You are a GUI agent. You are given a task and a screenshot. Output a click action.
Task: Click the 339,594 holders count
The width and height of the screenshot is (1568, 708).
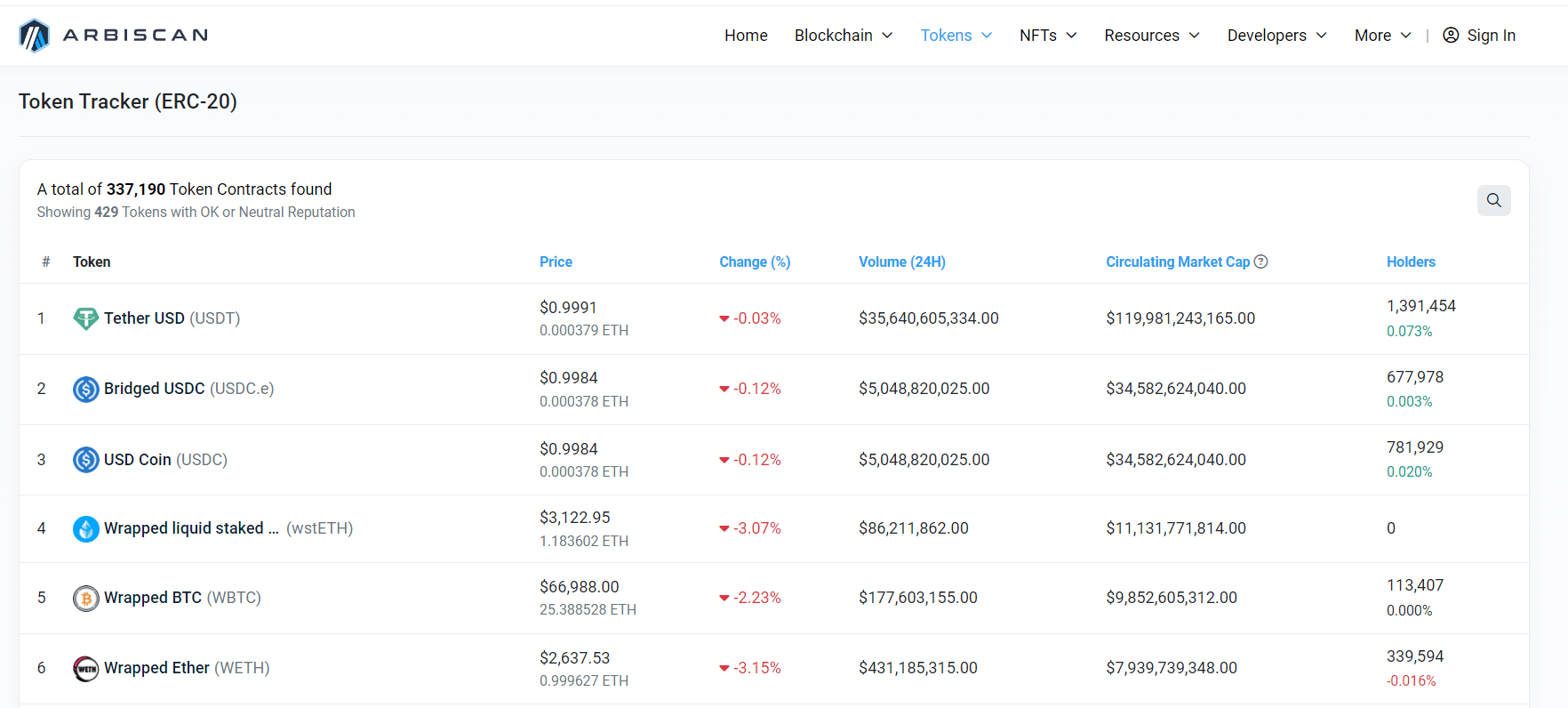(x=1415, y=656)
